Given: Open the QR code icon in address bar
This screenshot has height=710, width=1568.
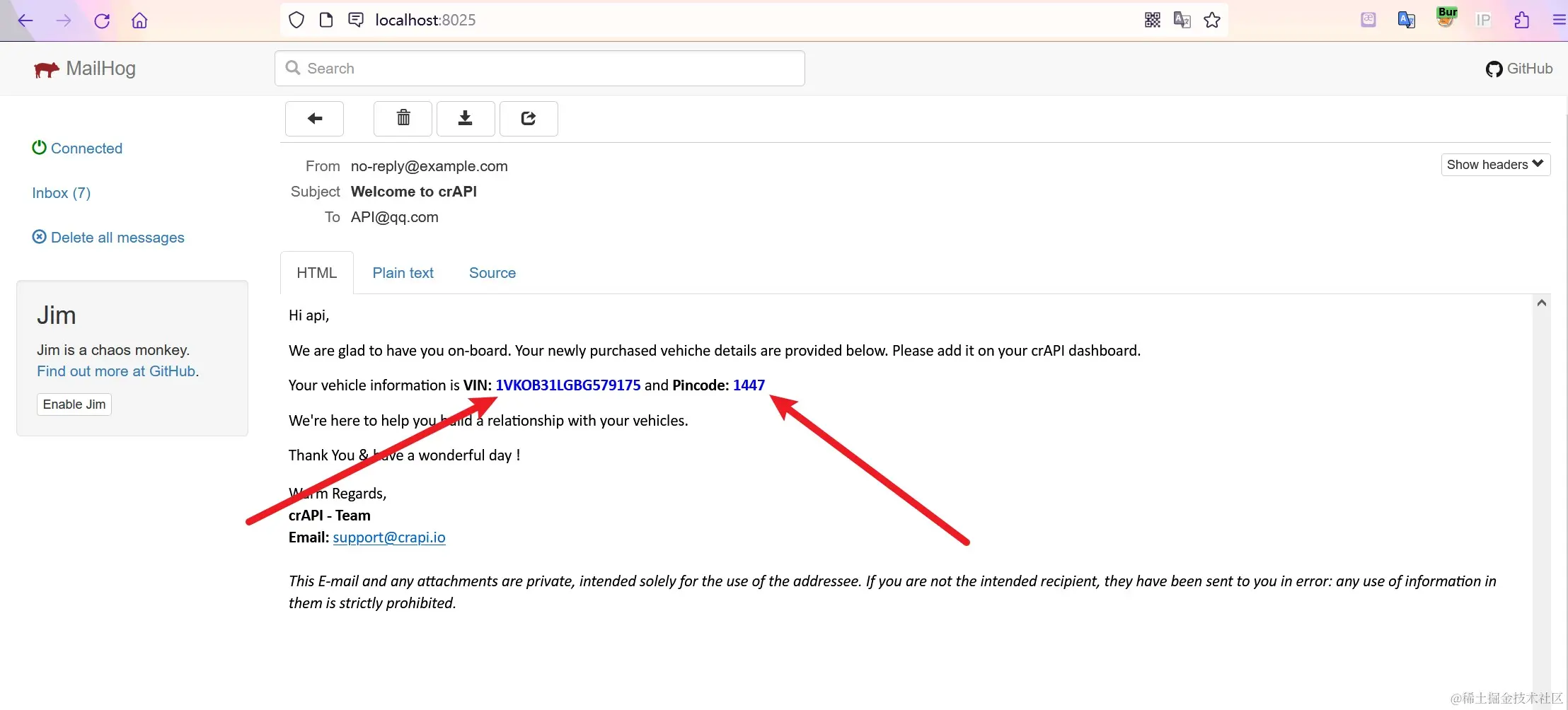Looking at the screenshot, I should click(x=1153, y=21).
